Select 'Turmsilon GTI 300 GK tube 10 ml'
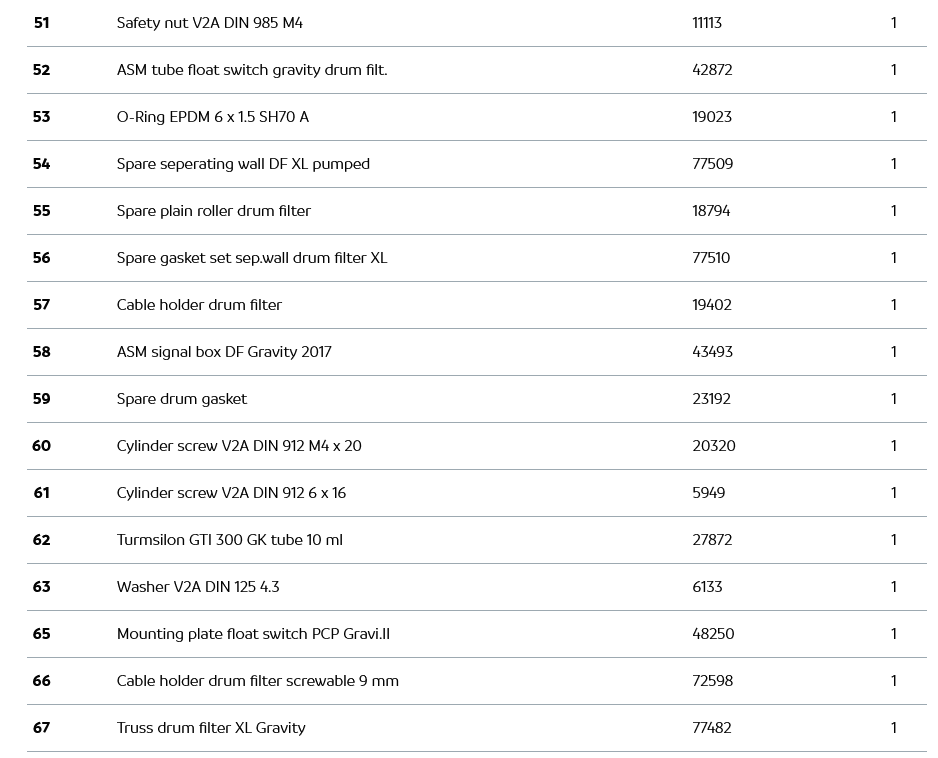Screen dimensions: 938x758 coord(229,540)
